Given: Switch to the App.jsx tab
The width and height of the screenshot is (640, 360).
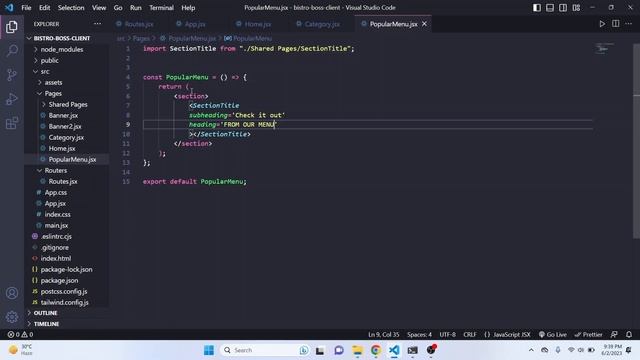Looking at the screenshot, I should [x=195, y=24].
